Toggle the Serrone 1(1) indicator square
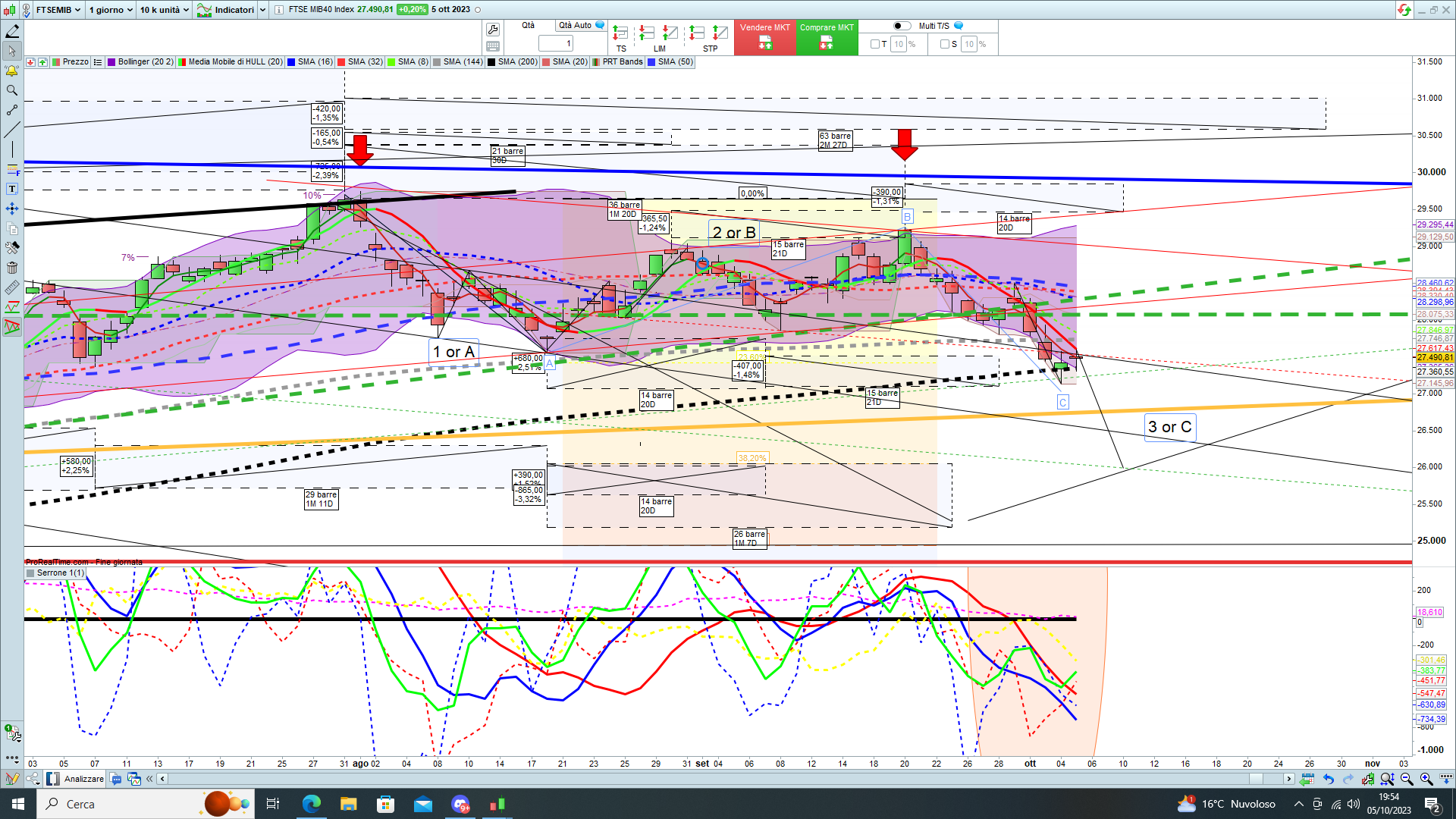 tap(30, 573)
